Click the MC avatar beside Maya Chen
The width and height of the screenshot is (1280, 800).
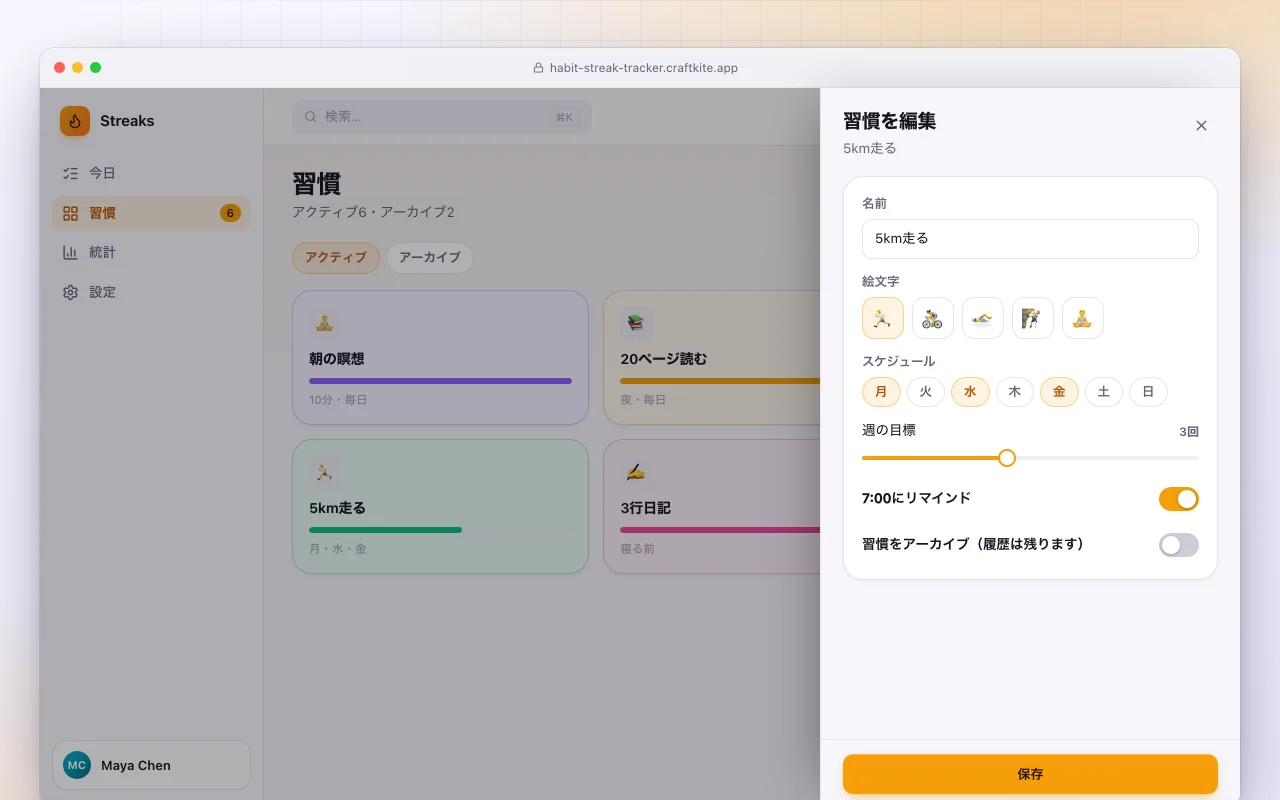77,765
